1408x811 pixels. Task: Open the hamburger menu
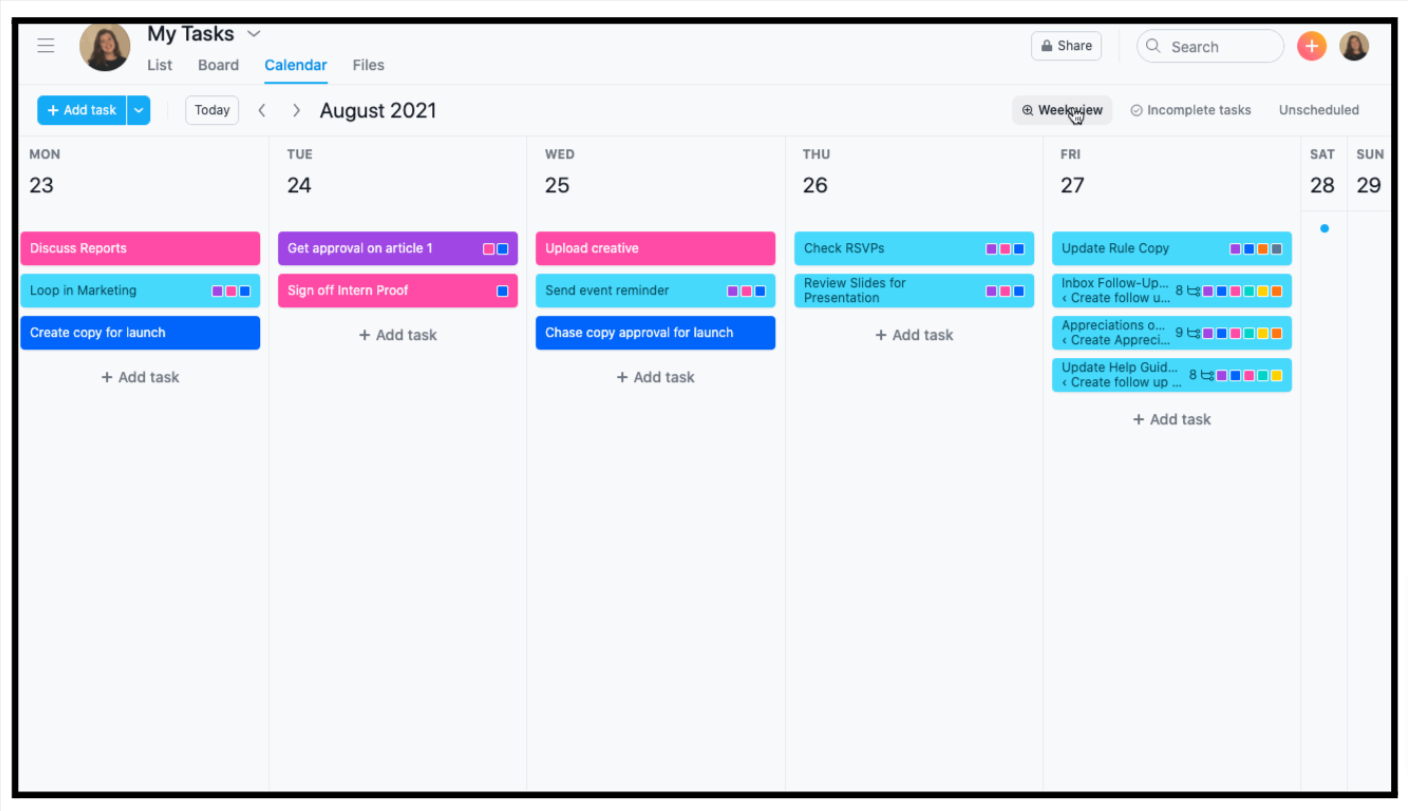coord(45,45)
